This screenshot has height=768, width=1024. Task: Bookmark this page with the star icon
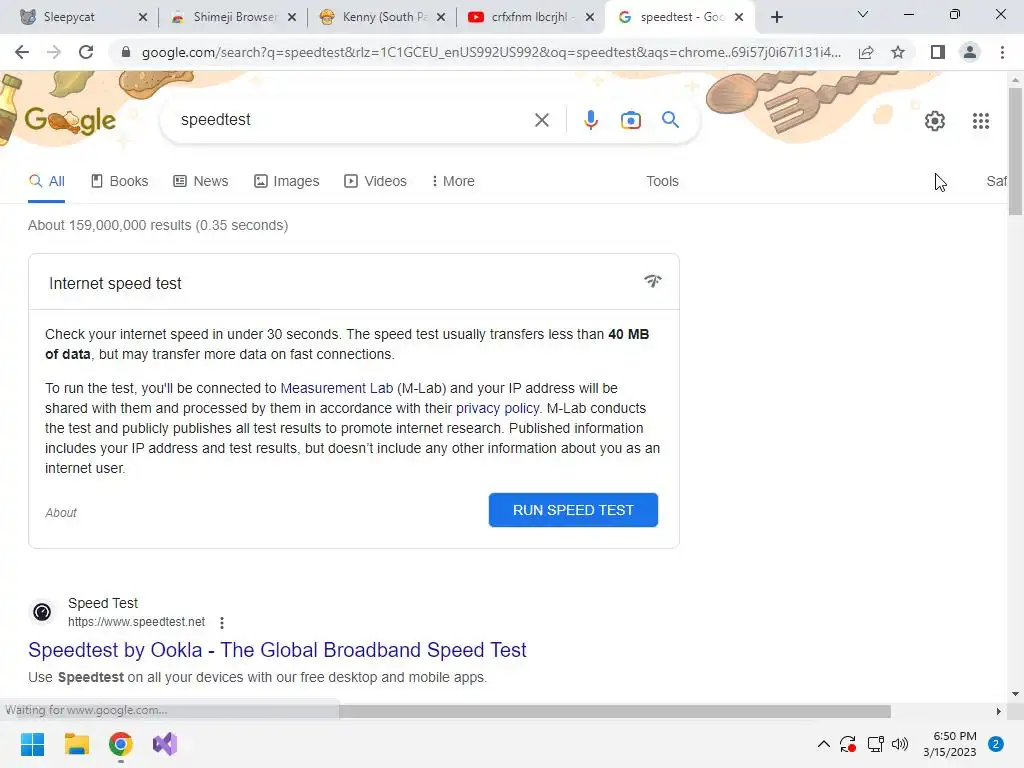coord(898,52)
